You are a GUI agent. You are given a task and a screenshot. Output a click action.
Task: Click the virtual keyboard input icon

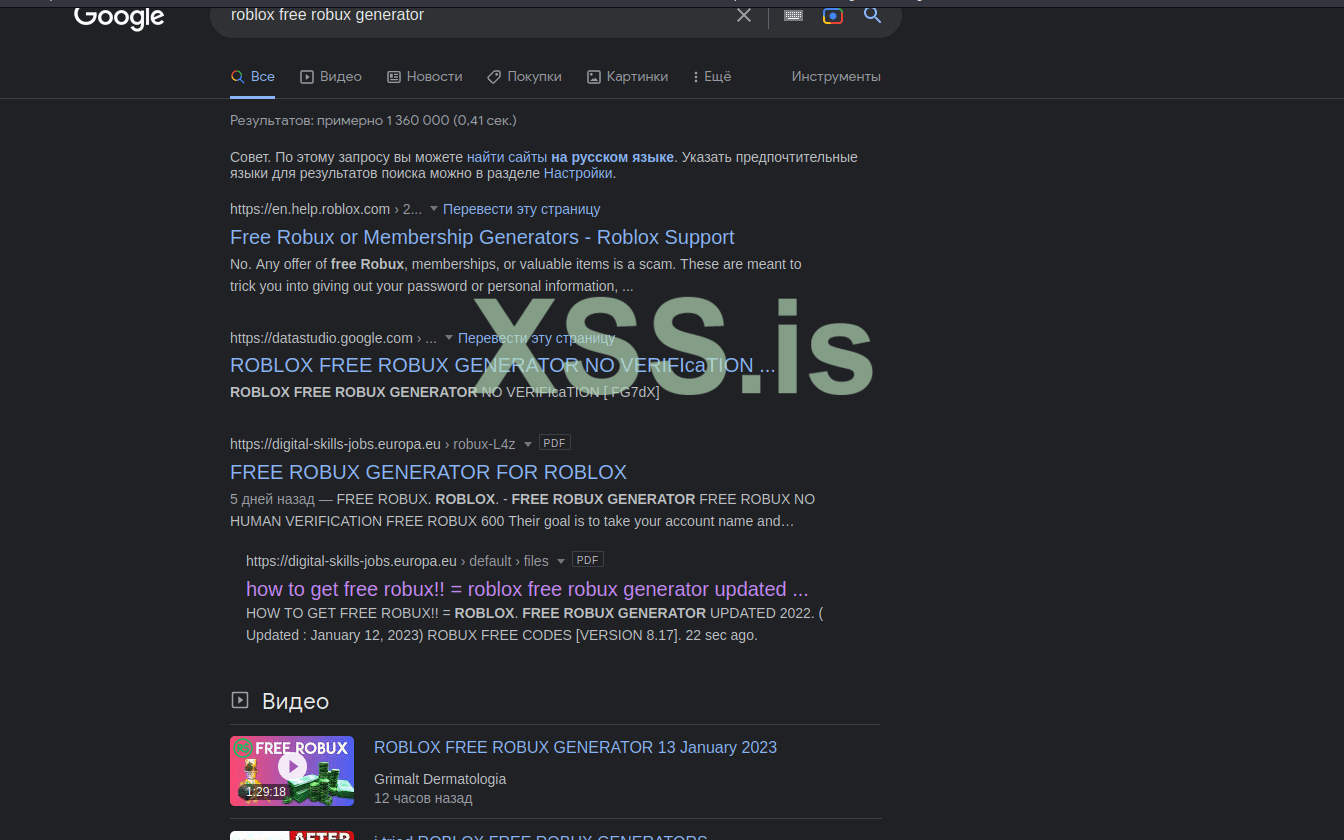(793, 15)
